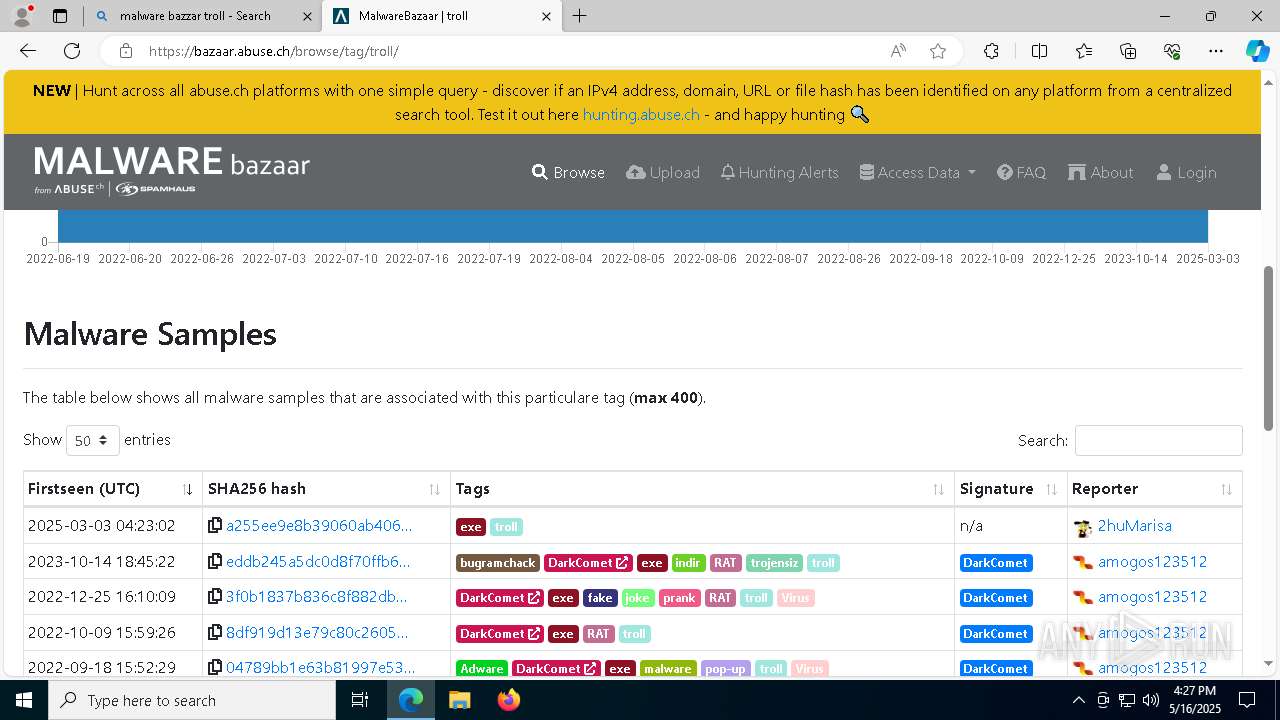Image resolution: width=1280 pixels, height=720 pixels.
Task: Open a new tab with the plus button
Action: click(x=580, y=16)
